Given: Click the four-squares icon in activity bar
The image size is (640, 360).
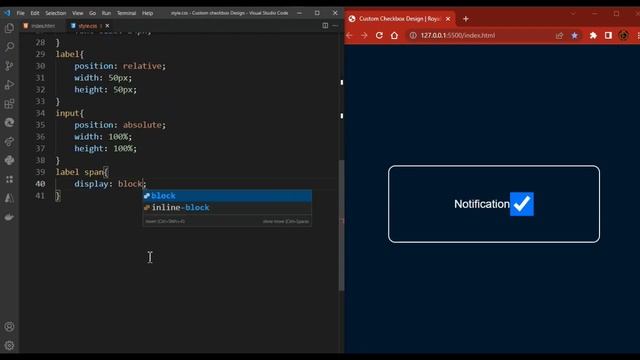Looking at the screenshot, I should pyautogui.click(x=9, y=179).
